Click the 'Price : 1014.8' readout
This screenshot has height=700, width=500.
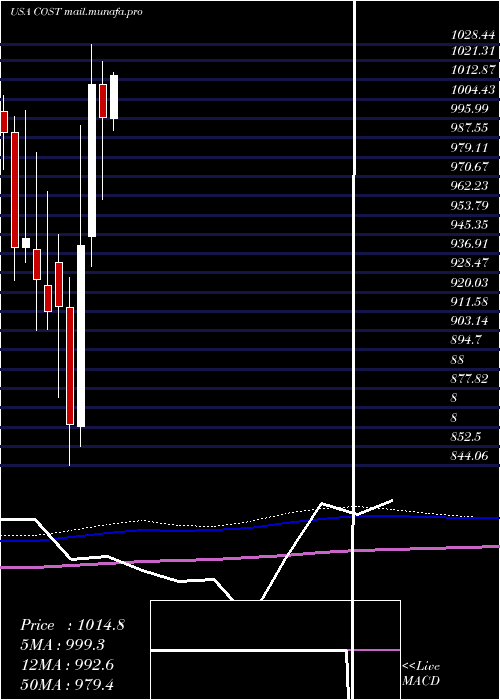(x=72, y=625)
